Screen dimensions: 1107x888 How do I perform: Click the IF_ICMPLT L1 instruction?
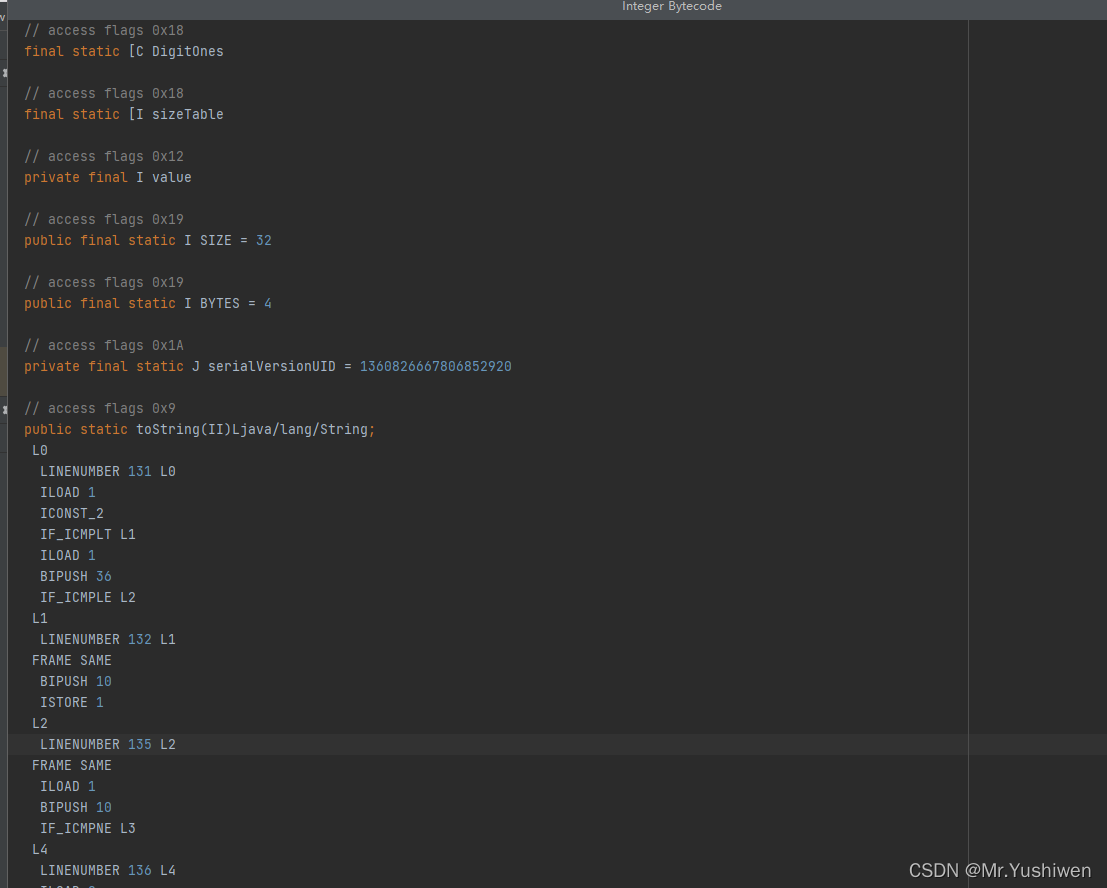pos(88,534)
